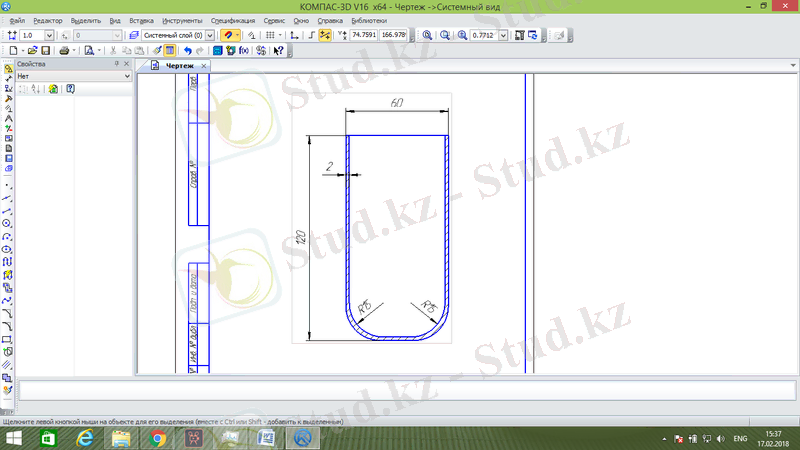Toggle the highlighted rounding/cursor step button
This screenshot has width=800, height=450.
(324, 35)
